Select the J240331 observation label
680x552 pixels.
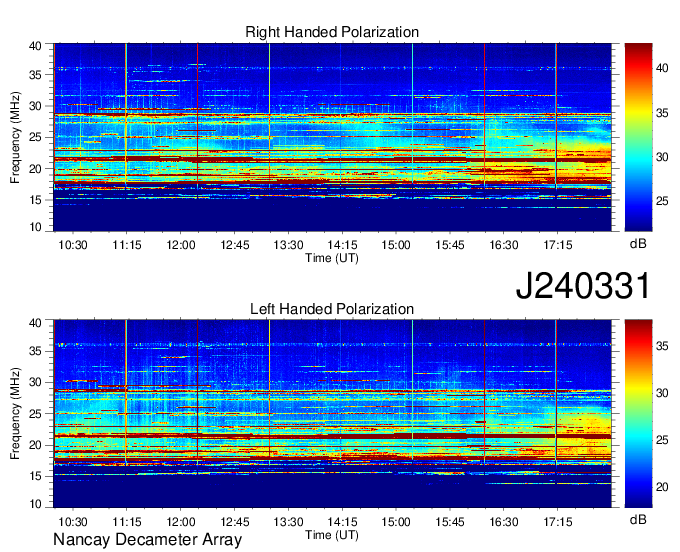(x=583, y=286)
